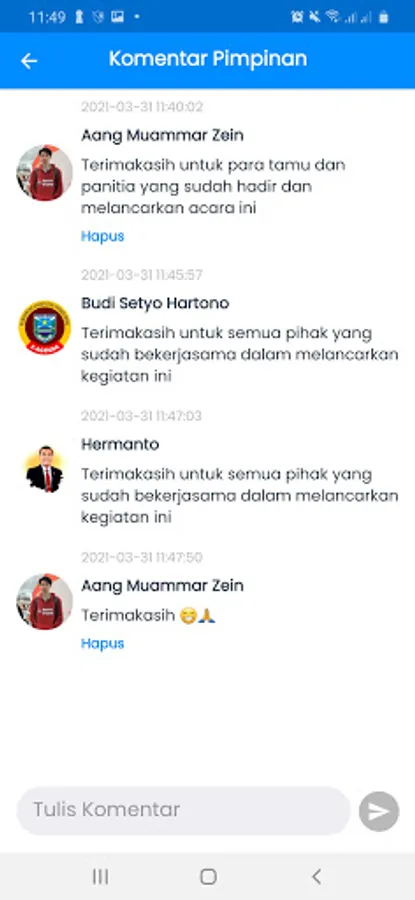The image size is (415, 900).
Task: Tap gallery notification icon in status bar
Action: tap(117, 17)
